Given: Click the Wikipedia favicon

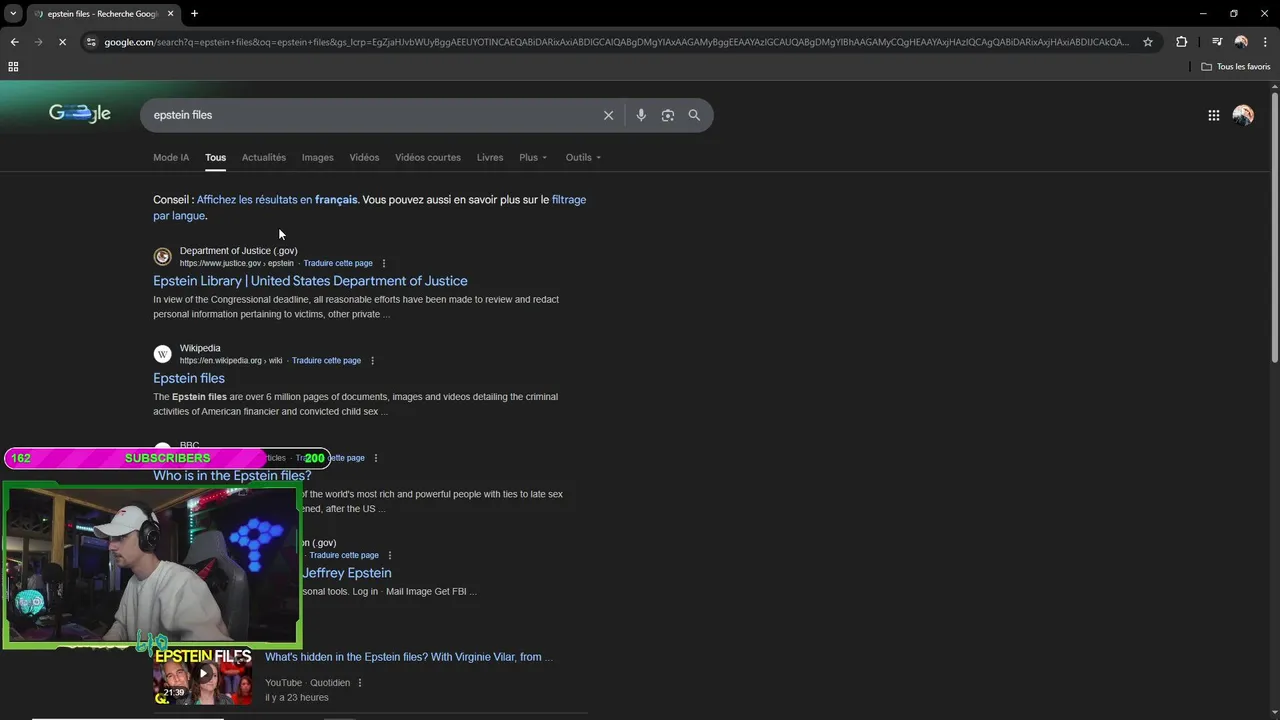Looking at the screenshot, I should (x=162, y=354).
